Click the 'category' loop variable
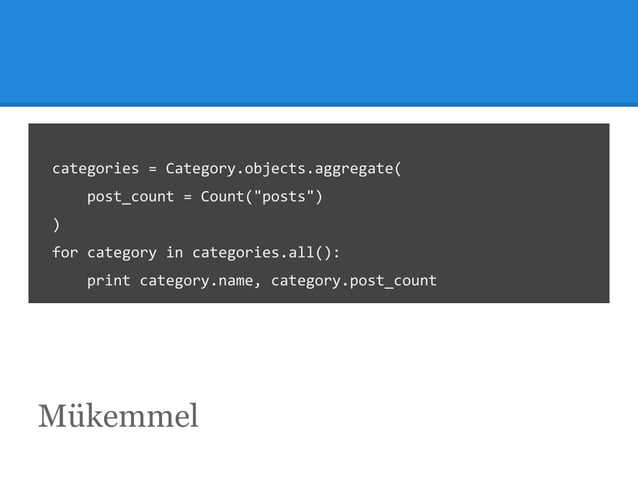Screen dimensions: 638x478 (x=122, y=253)
